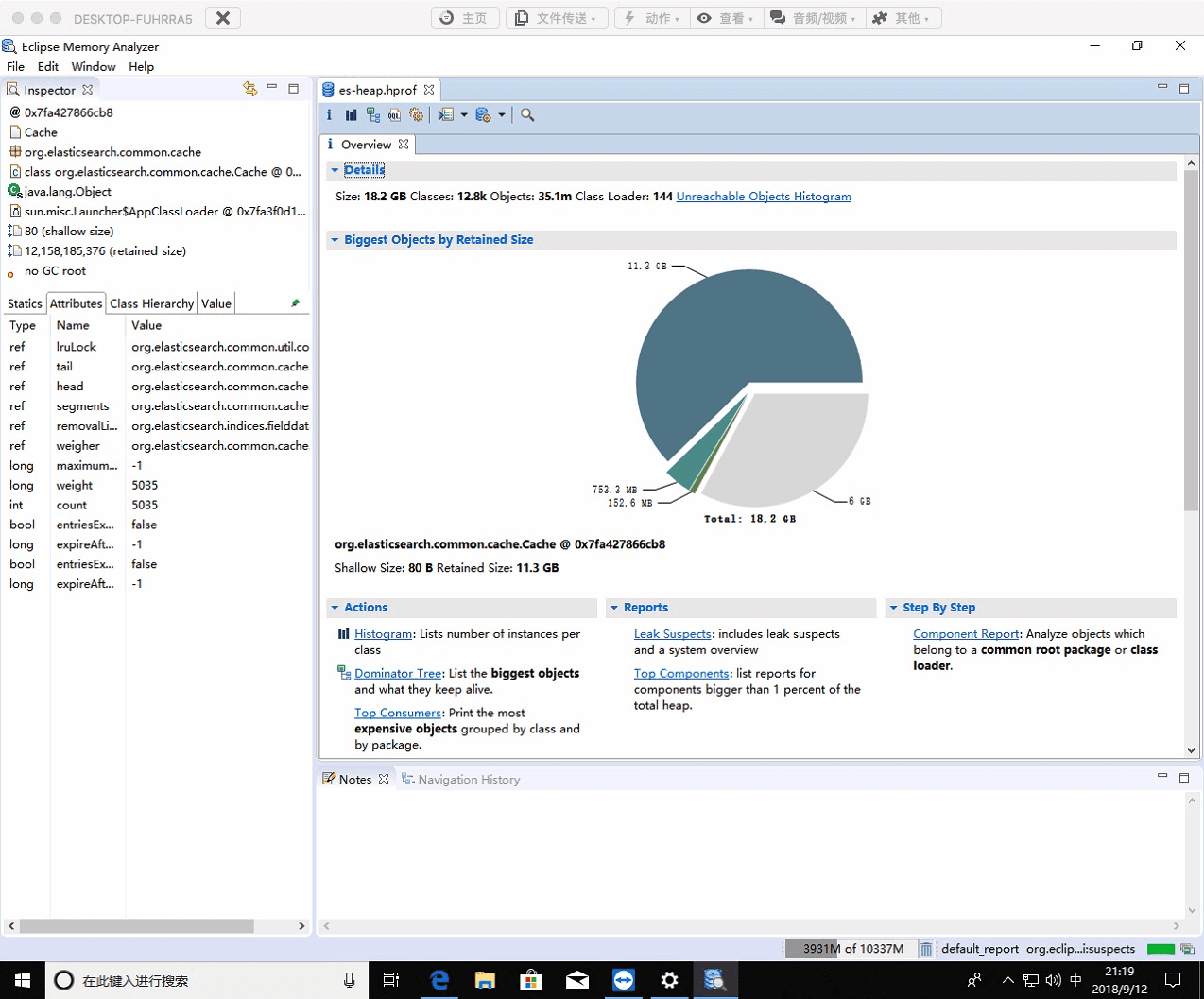
Task: Open Task View on the taskbar
Action: (x=391, y=980)
